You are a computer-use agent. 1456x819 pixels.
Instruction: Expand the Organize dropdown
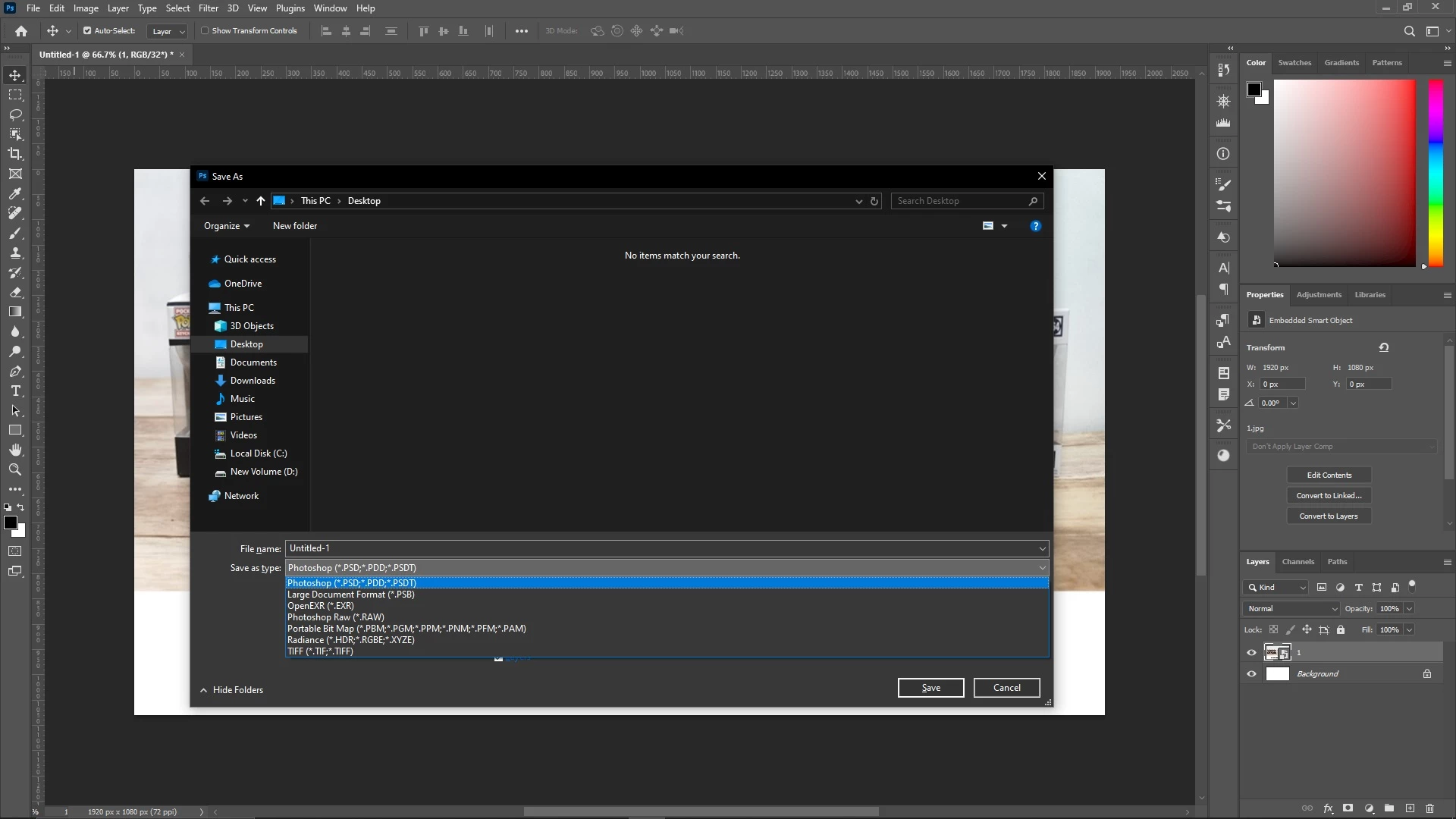coord(226,226)
